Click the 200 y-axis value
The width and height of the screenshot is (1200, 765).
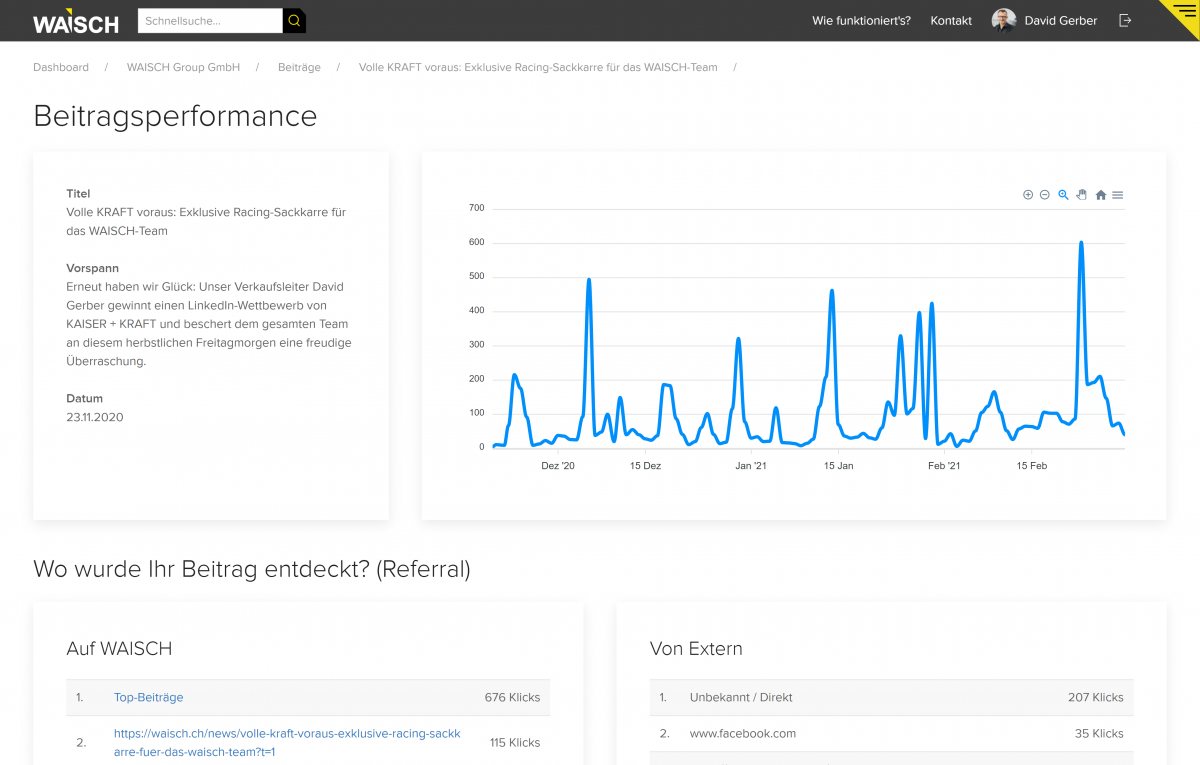click(x=476, y=379)
